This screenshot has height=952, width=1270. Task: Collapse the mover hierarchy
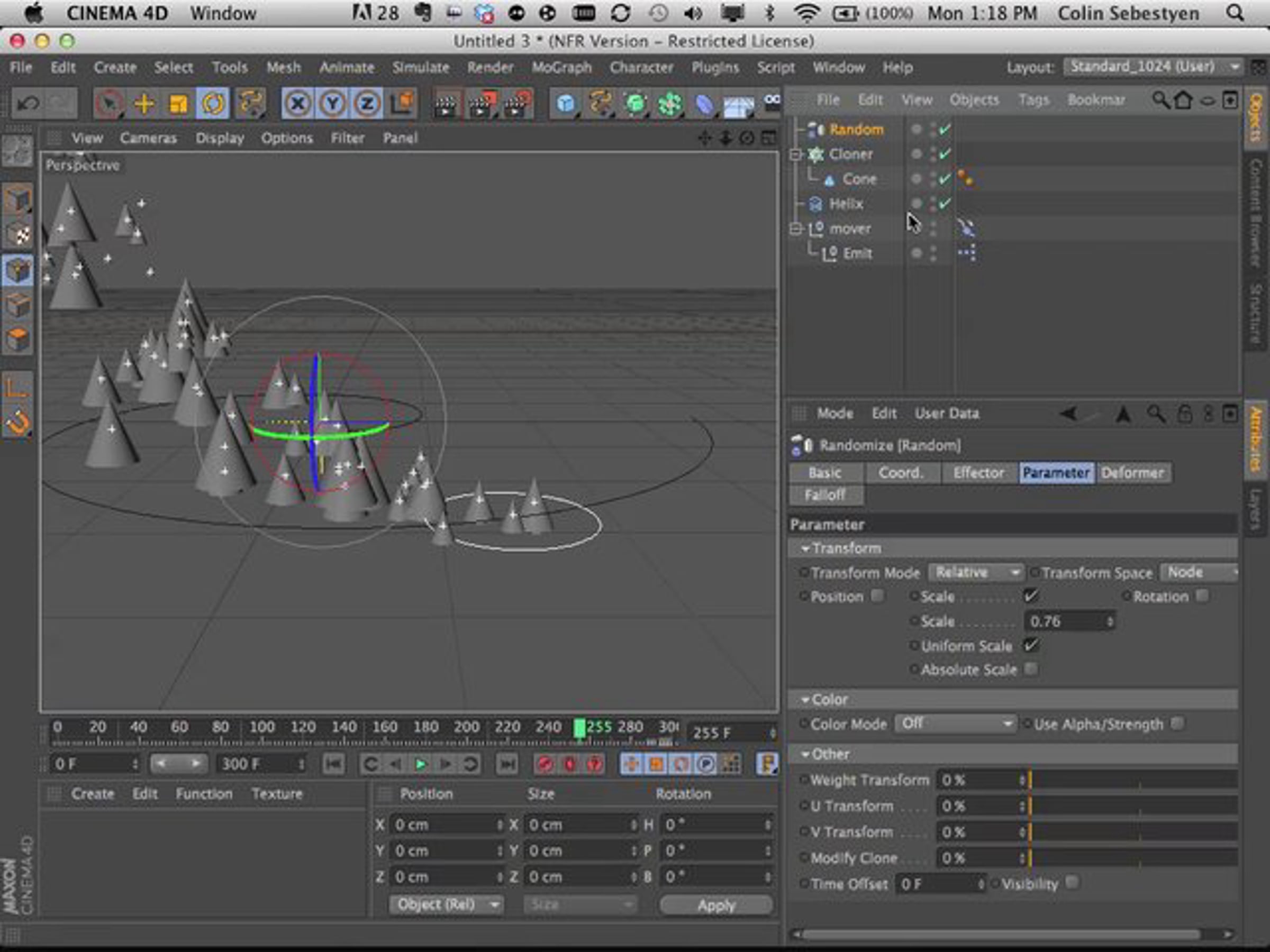click(796, 228)
